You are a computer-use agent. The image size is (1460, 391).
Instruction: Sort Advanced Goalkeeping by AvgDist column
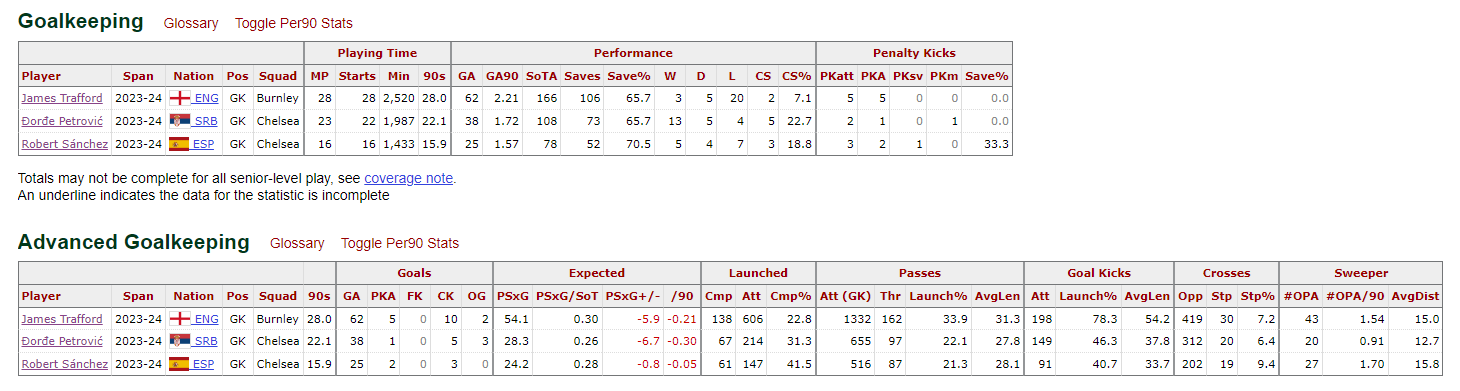pos(1415,296)
